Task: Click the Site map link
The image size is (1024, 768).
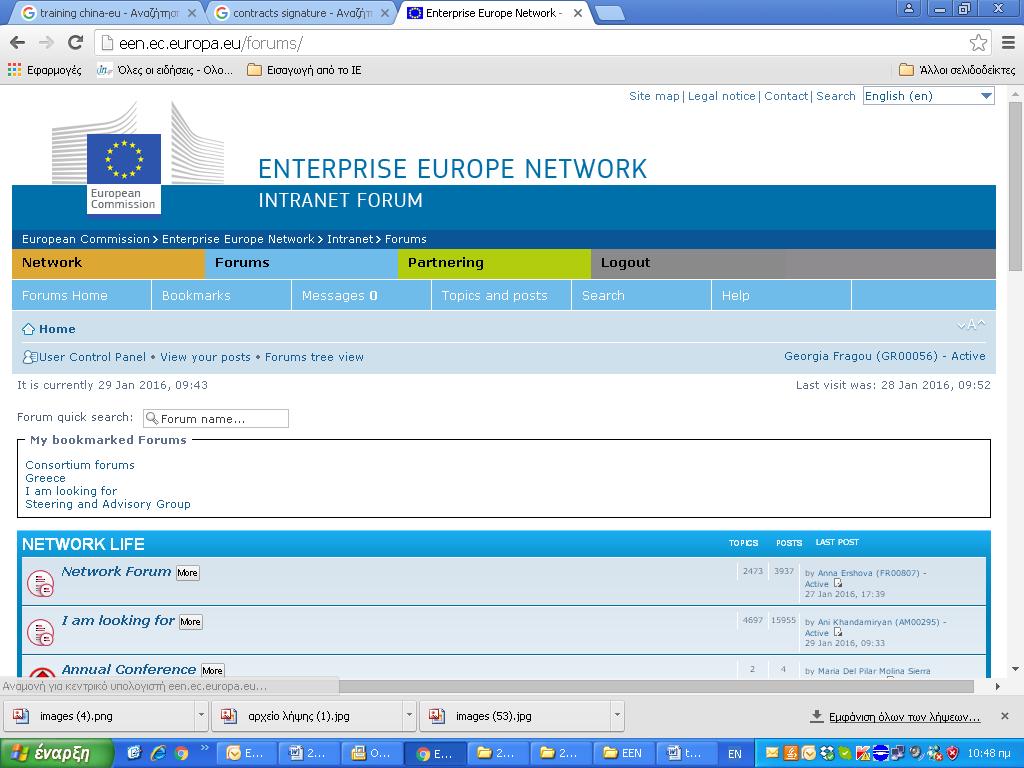Action: 654,96
